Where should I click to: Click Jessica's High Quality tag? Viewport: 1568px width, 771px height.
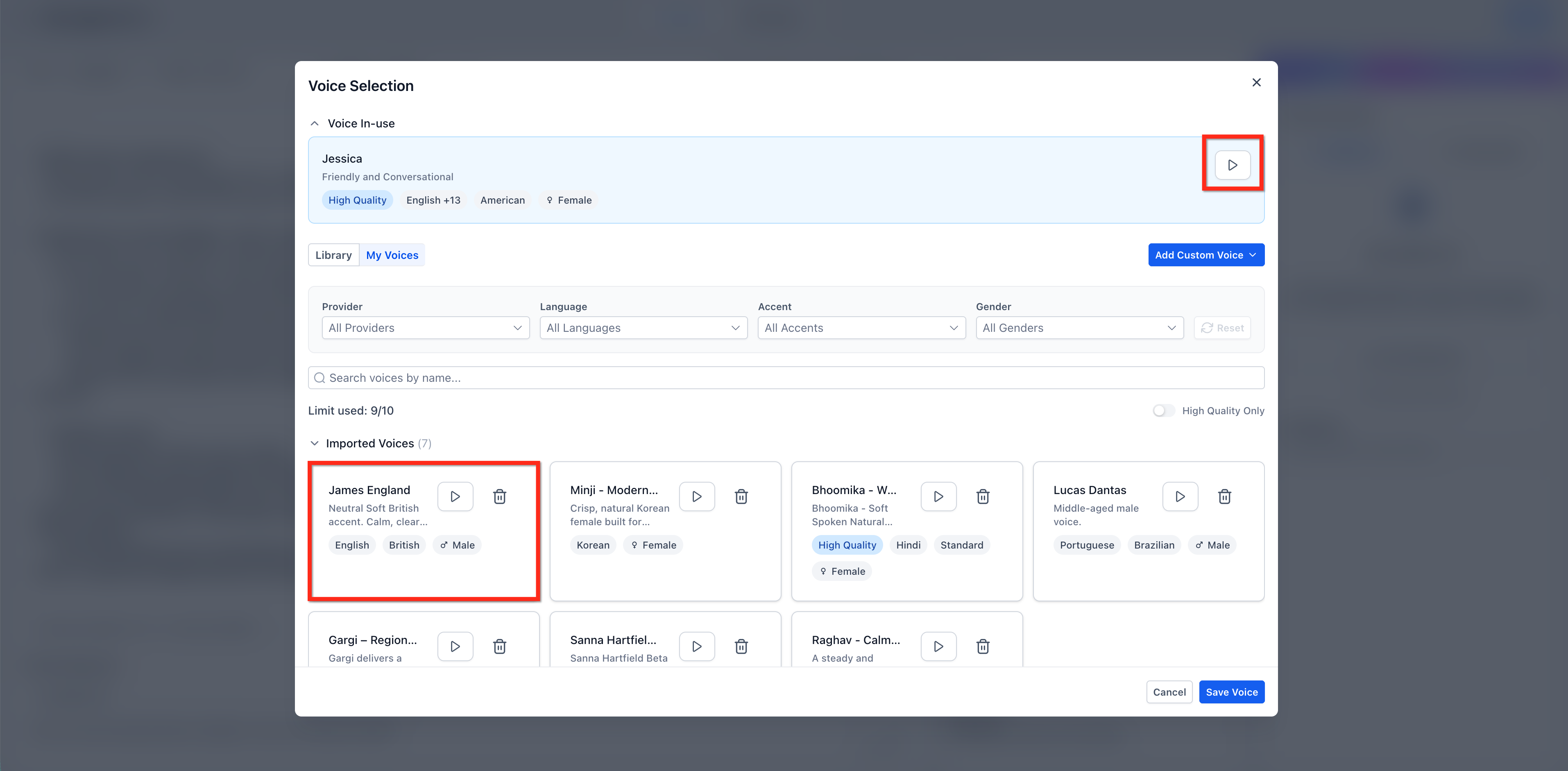tap(357, 200)
